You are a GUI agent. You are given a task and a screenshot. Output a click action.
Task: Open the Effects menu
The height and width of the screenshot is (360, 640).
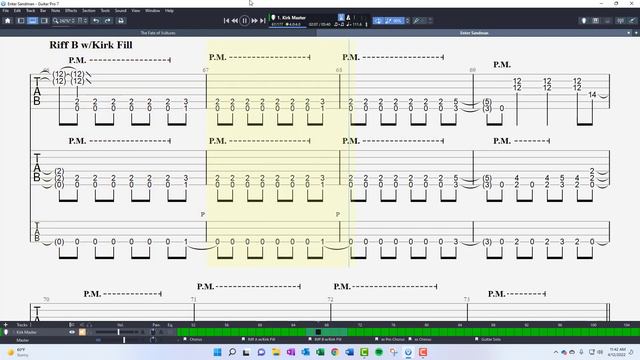(71, 11)
